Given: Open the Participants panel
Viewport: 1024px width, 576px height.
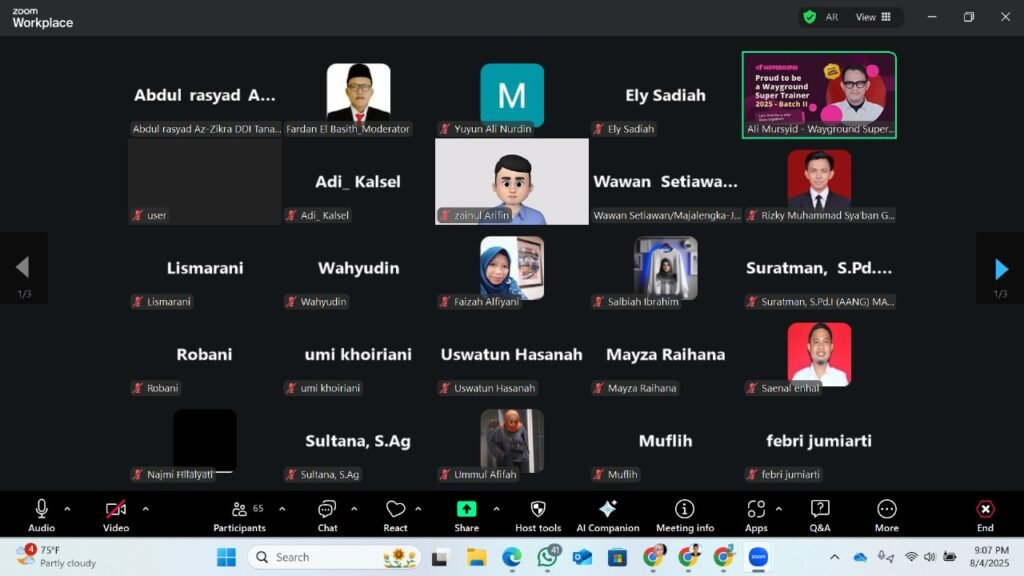Looking at the screenshot, I should (x=240, y=516).
